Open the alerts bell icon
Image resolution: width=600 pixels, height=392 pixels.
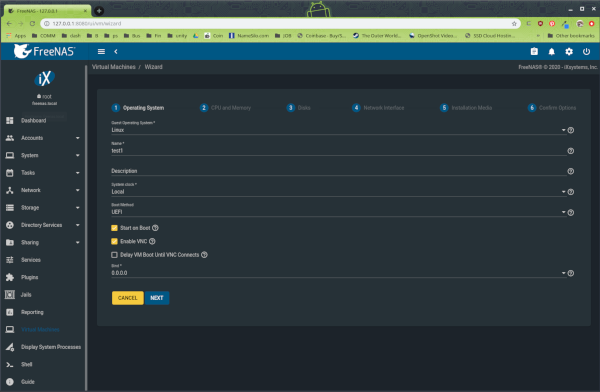point(551,51)
